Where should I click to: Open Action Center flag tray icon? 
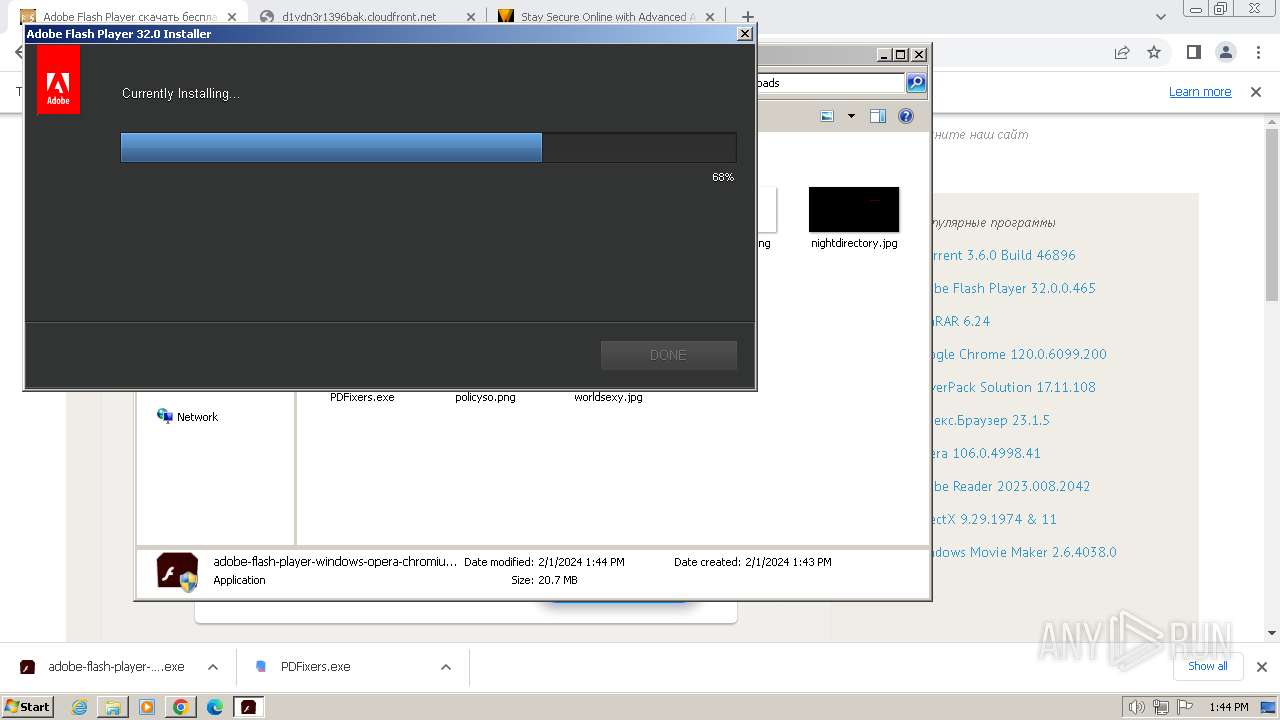tap(1184, 707)
